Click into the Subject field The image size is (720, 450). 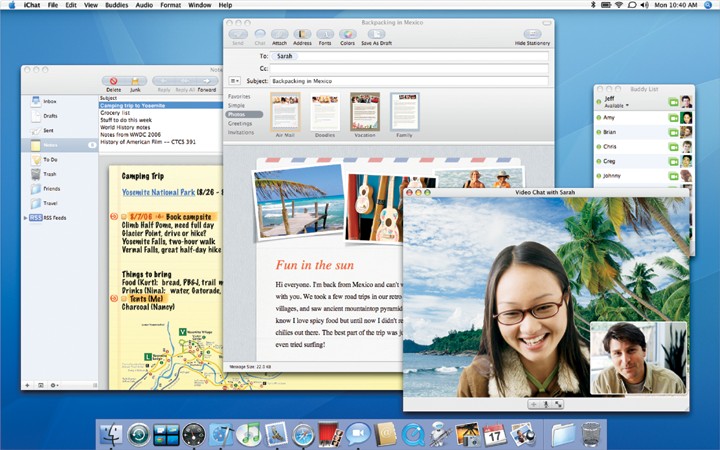409,81
